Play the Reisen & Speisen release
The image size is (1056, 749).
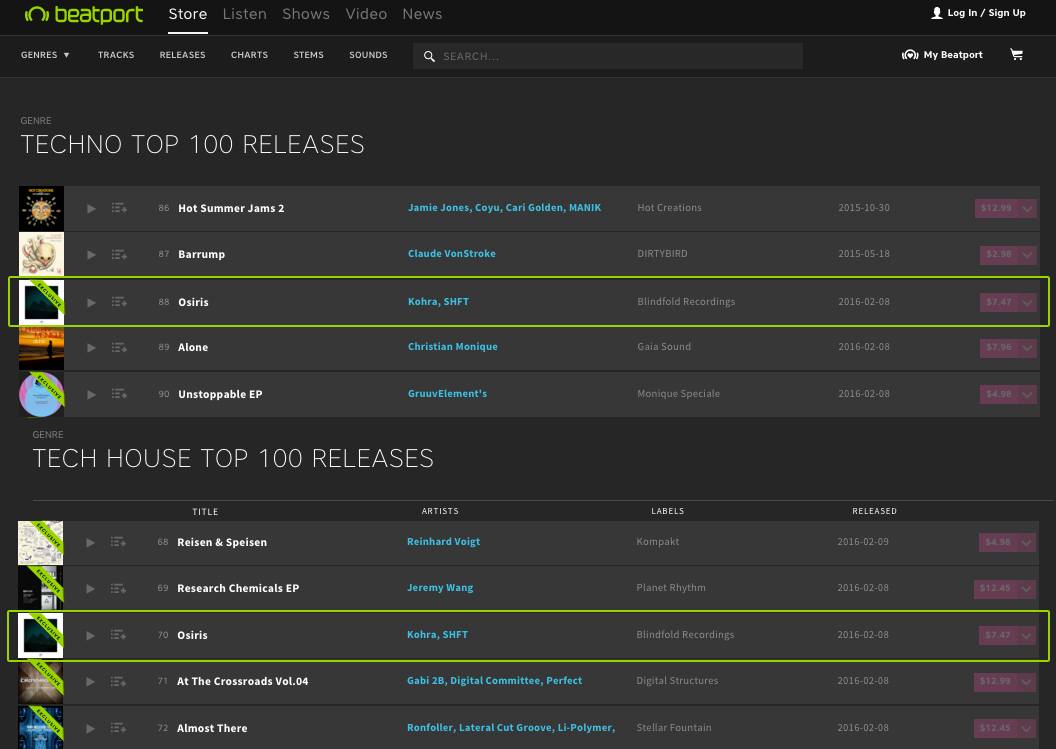click(90, 542)
